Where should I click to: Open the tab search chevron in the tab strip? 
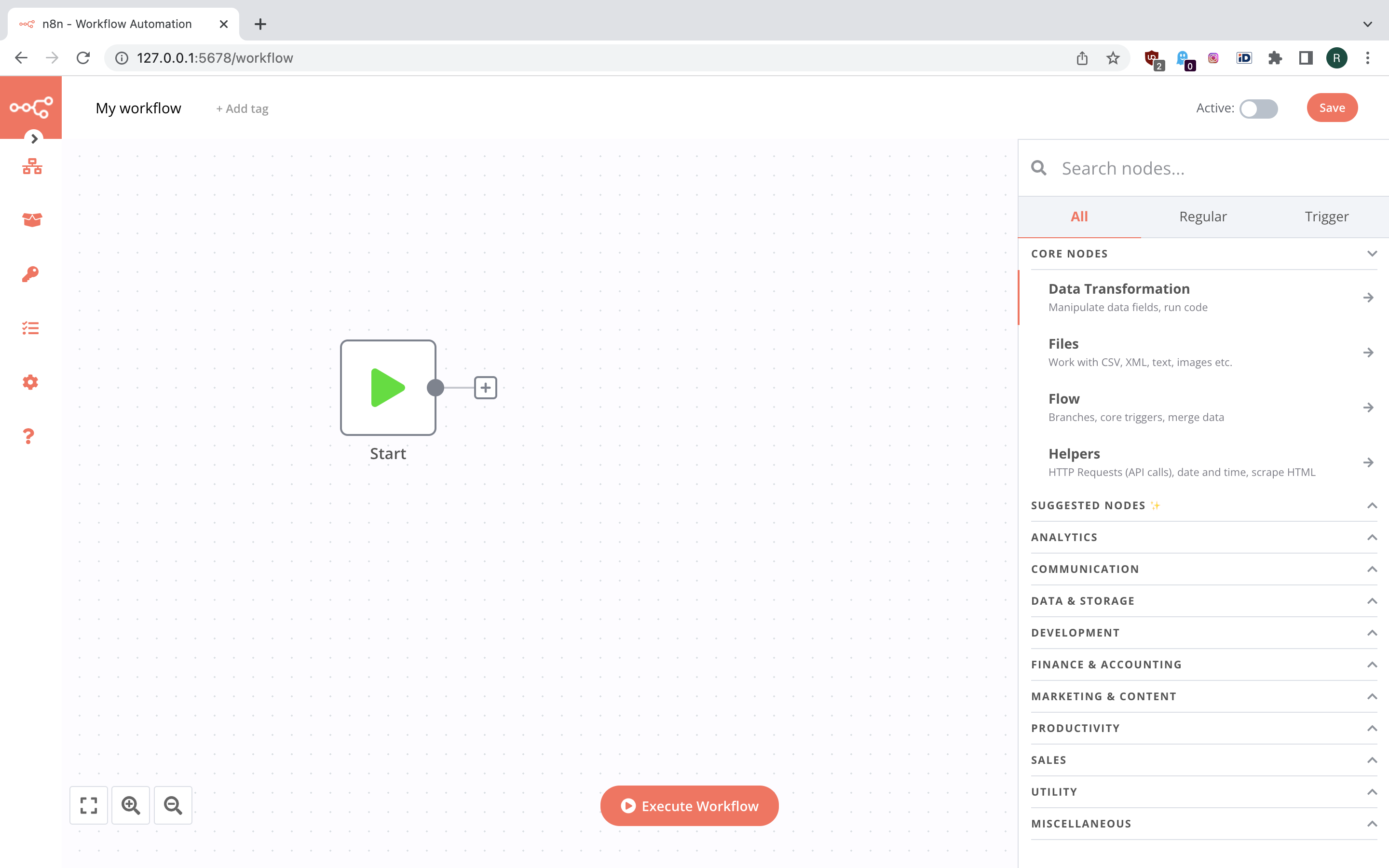[1368, 24]
